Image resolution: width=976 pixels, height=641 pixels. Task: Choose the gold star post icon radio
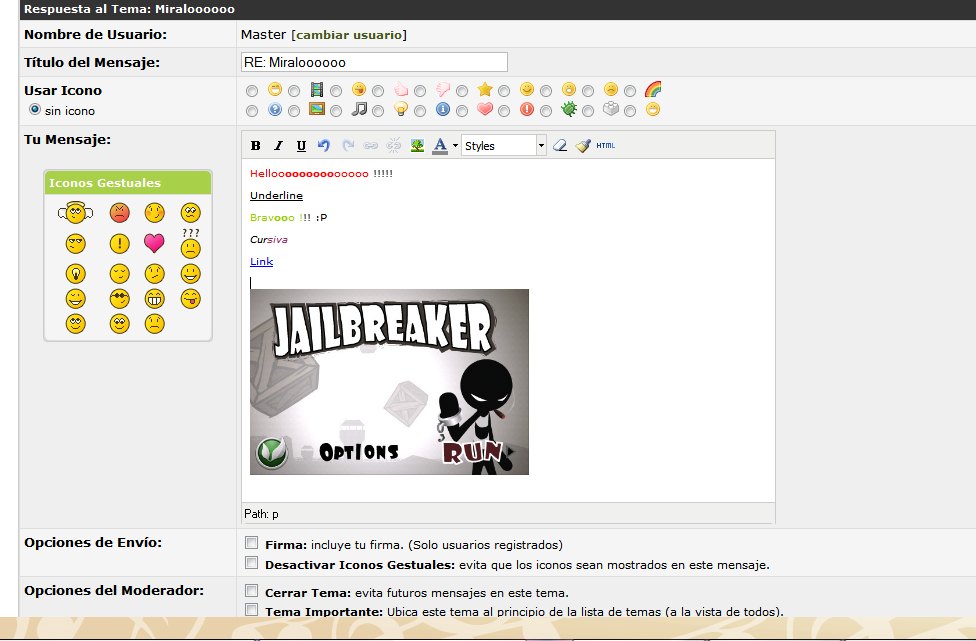(x=462, y=91)
